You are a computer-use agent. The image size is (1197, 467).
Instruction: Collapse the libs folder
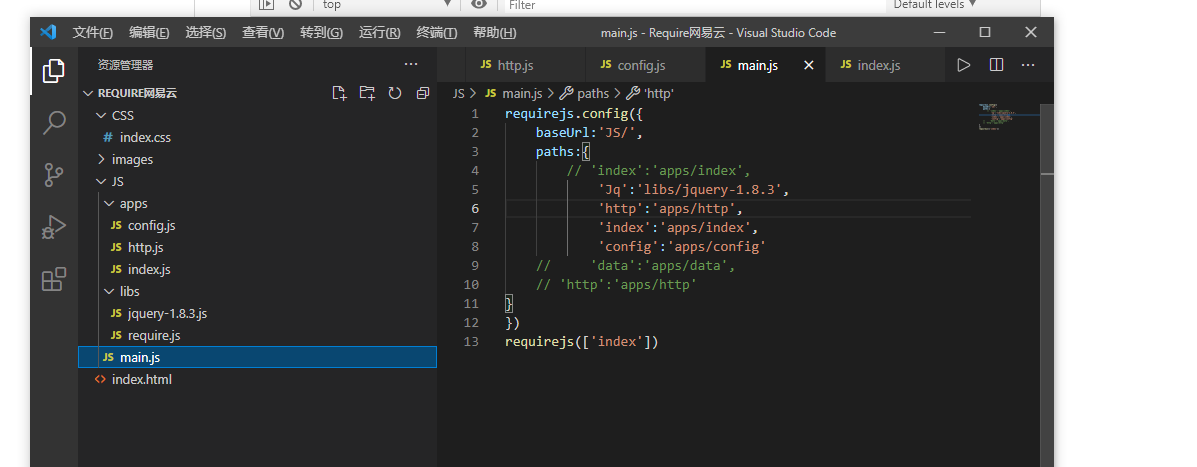click(257, 291)
